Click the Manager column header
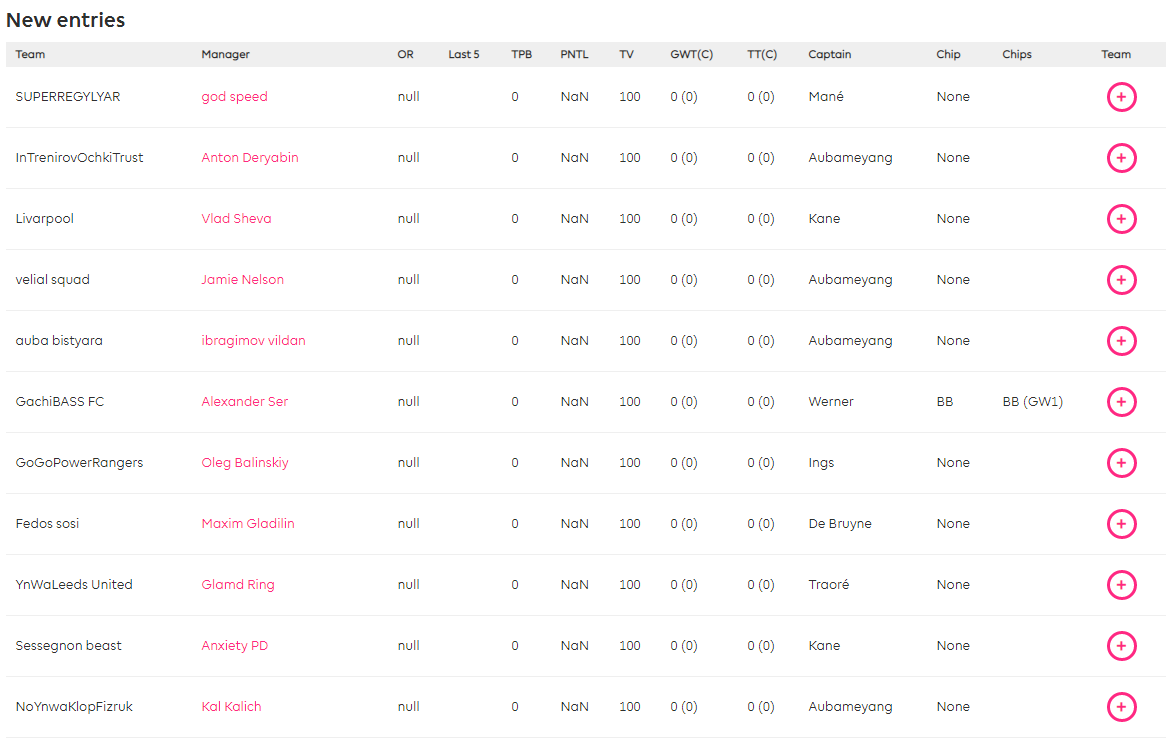The image size is (1175, 742). coord(225,54)
